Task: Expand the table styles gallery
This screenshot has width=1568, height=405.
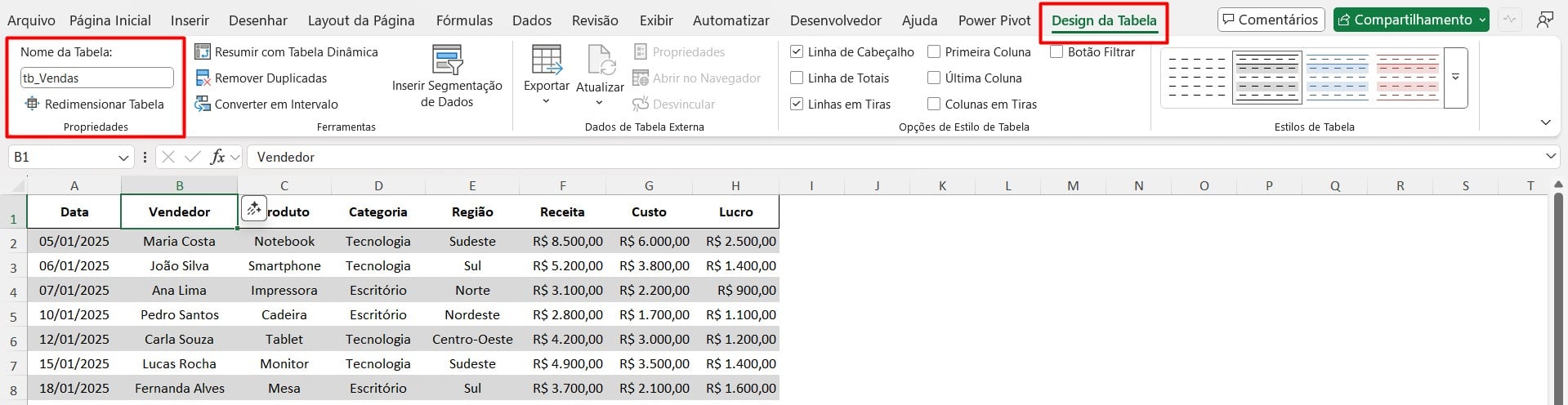Action: (1455, 78)
